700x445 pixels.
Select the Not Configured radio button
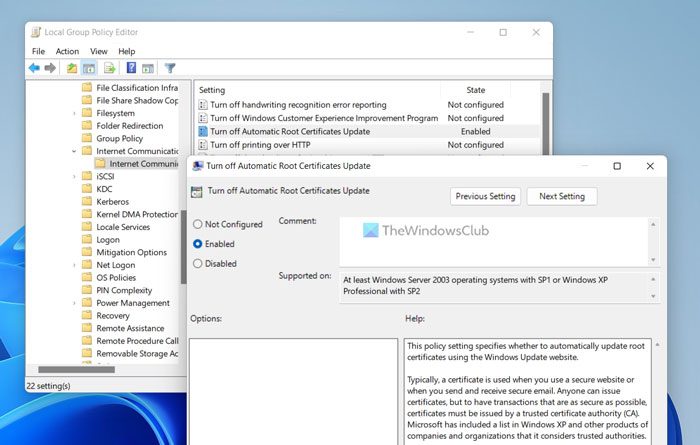pyautogui.click(x=197, y=224)
